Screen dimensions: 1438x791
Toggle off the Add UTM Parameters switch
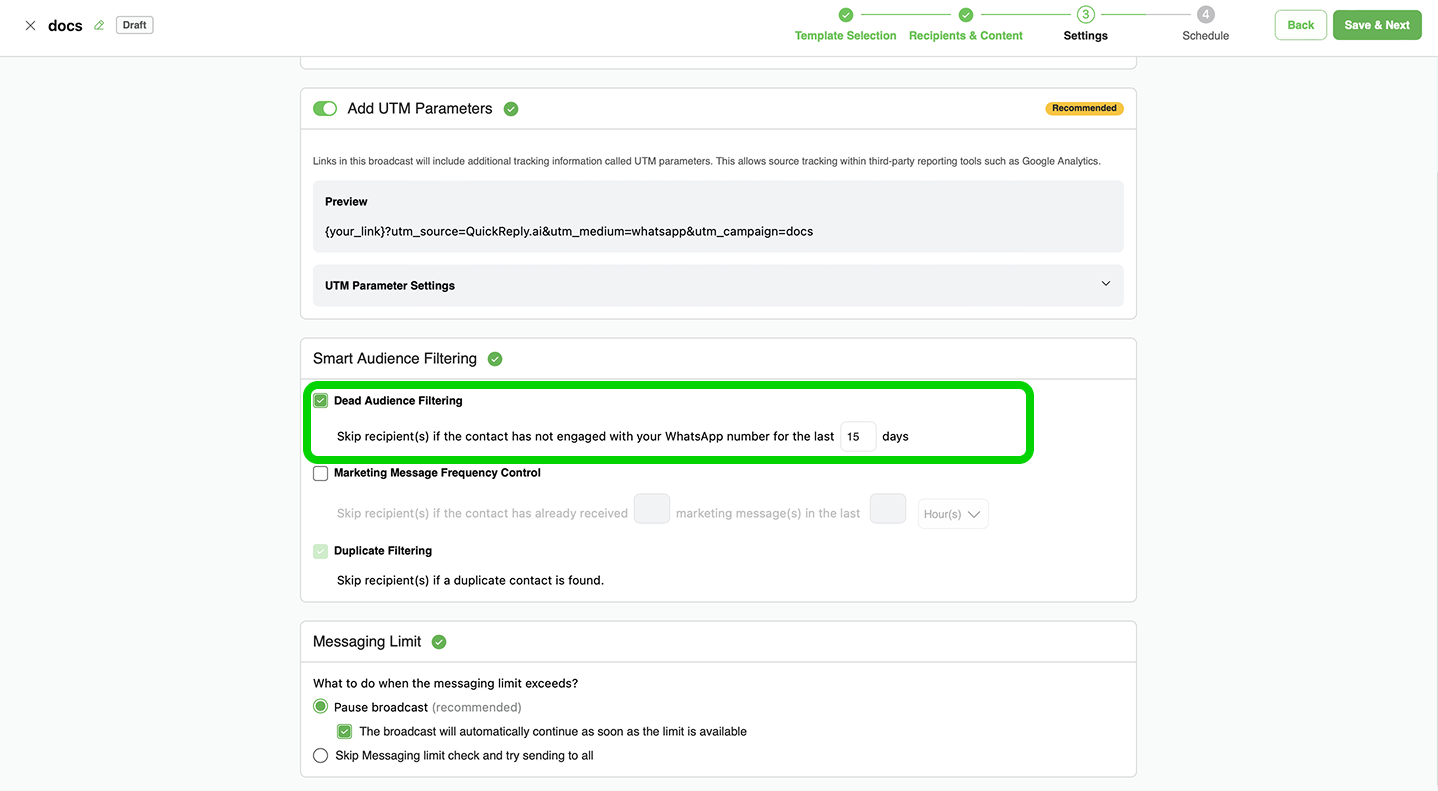point(325,109)
